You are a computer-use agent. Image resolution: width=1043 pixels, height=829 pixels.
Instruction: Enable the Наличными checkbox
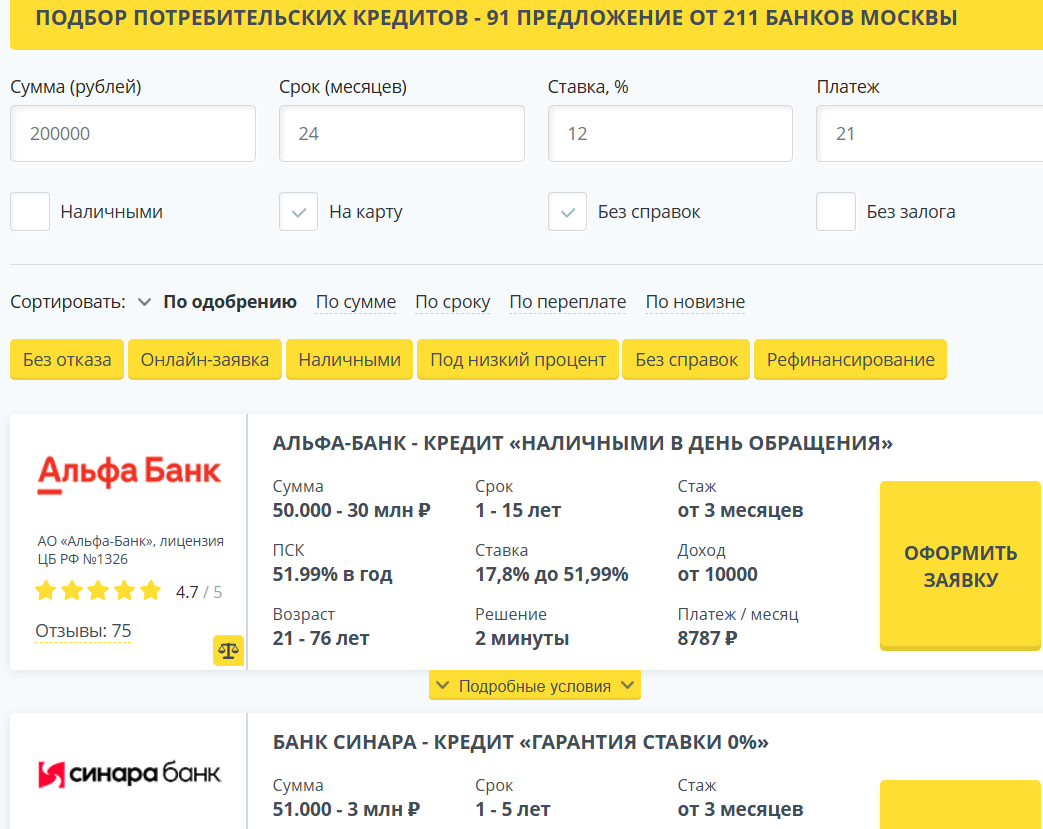coord(30,212)
